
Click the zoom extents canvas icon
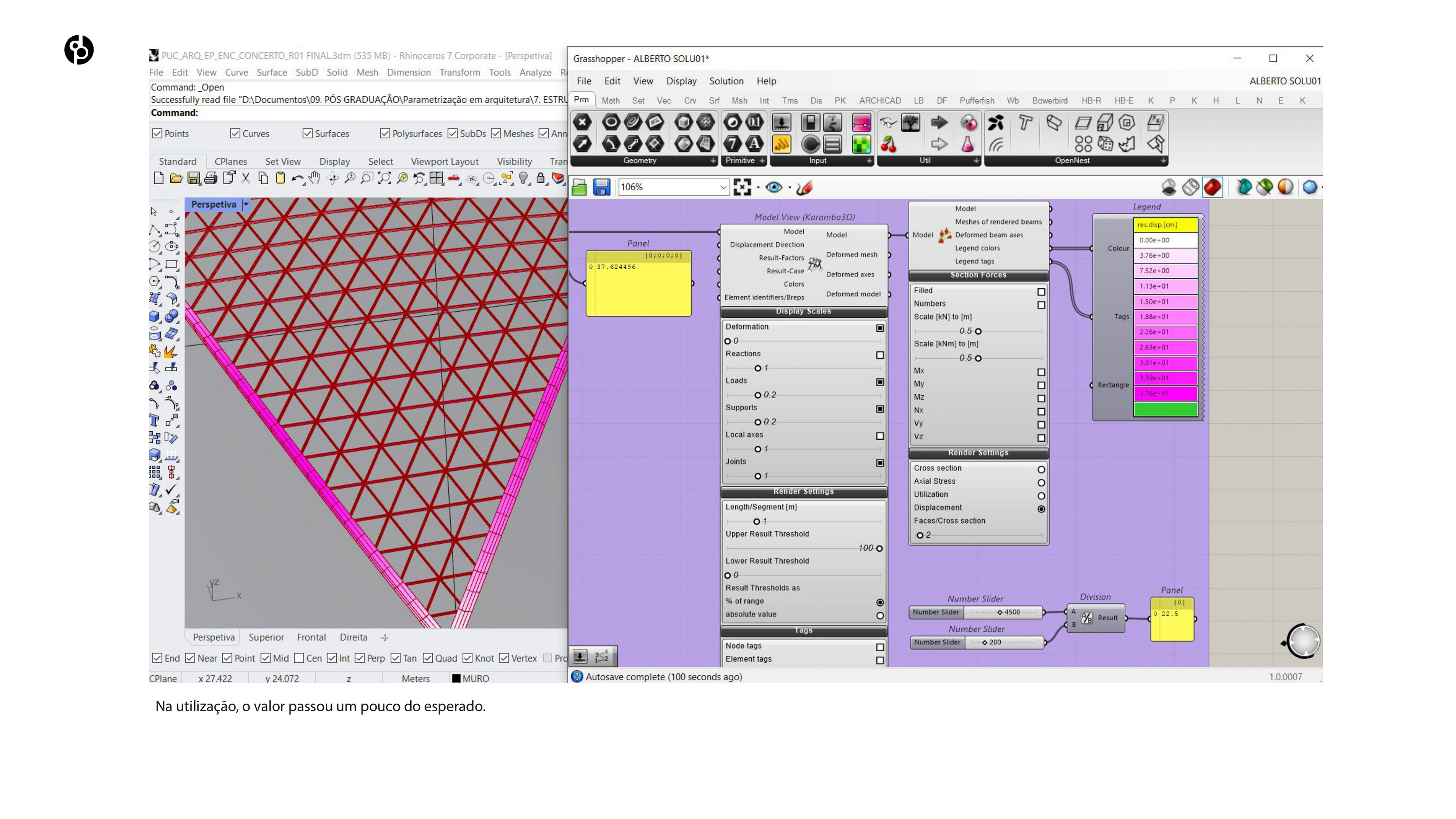pyautogui.click(x=742, y=187)
